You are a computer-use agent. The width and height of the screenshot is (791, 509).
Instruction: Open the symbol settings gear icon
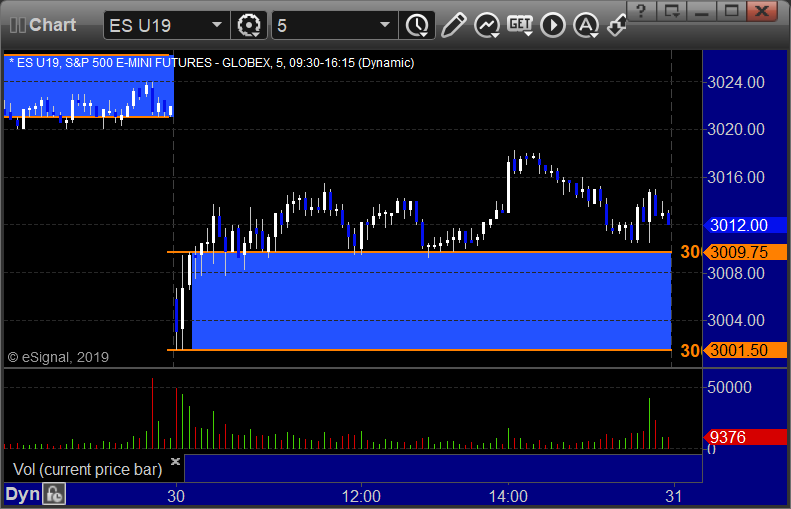tap(248, 25)
